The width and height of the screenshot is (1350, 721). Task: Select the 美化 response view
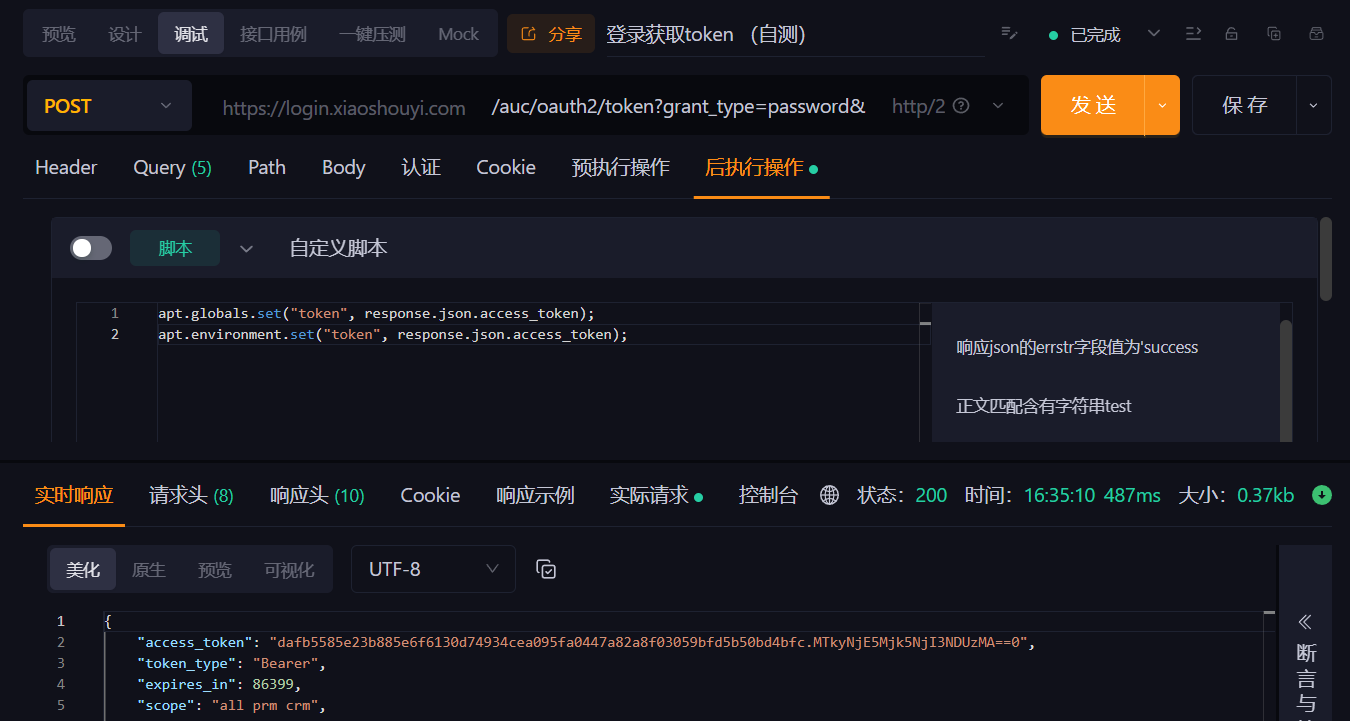(x=83, y=569)
